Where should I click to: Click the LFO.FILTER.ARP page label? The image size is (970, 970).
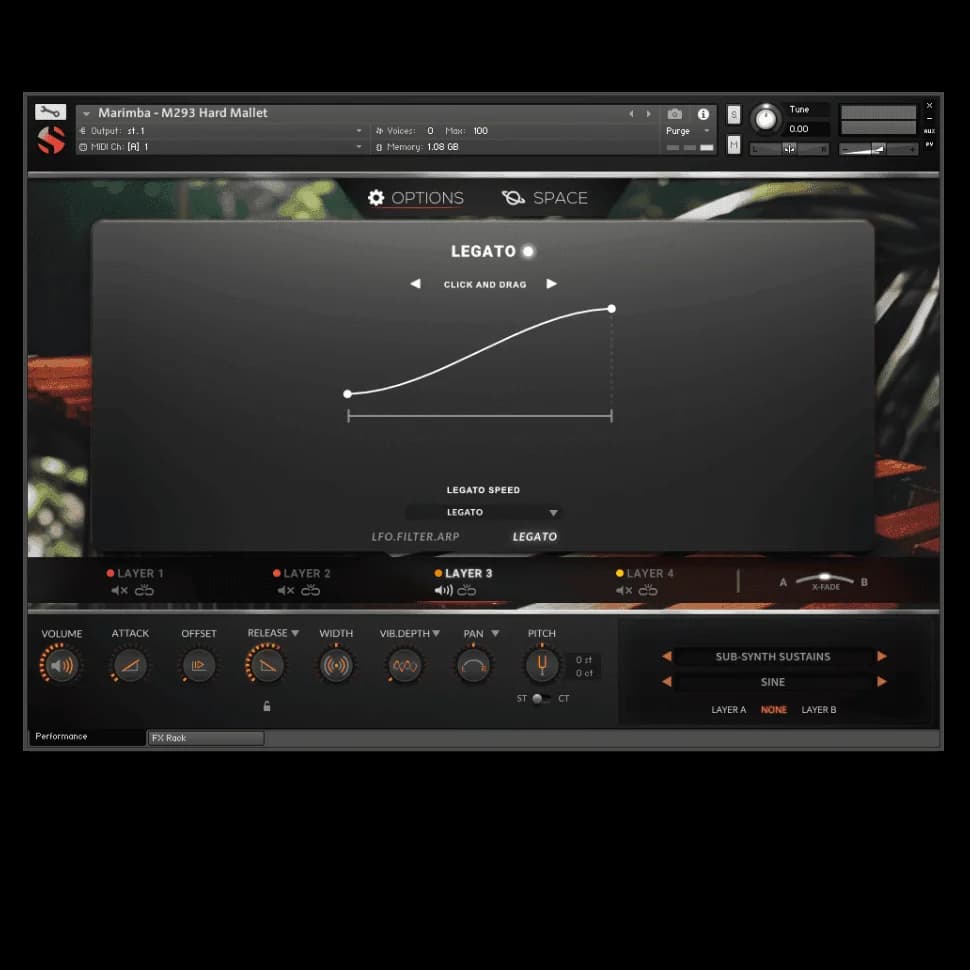tap(415, 537)
